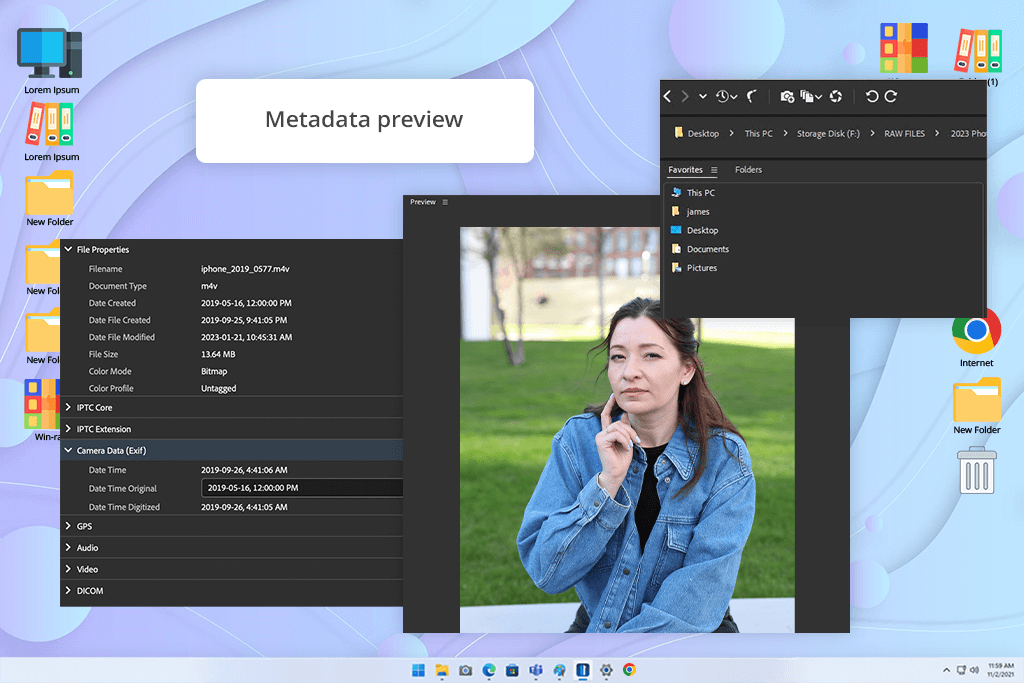
Task: Click Storage Disk (F:) in the breadcrumb
Action: (828, 133)
